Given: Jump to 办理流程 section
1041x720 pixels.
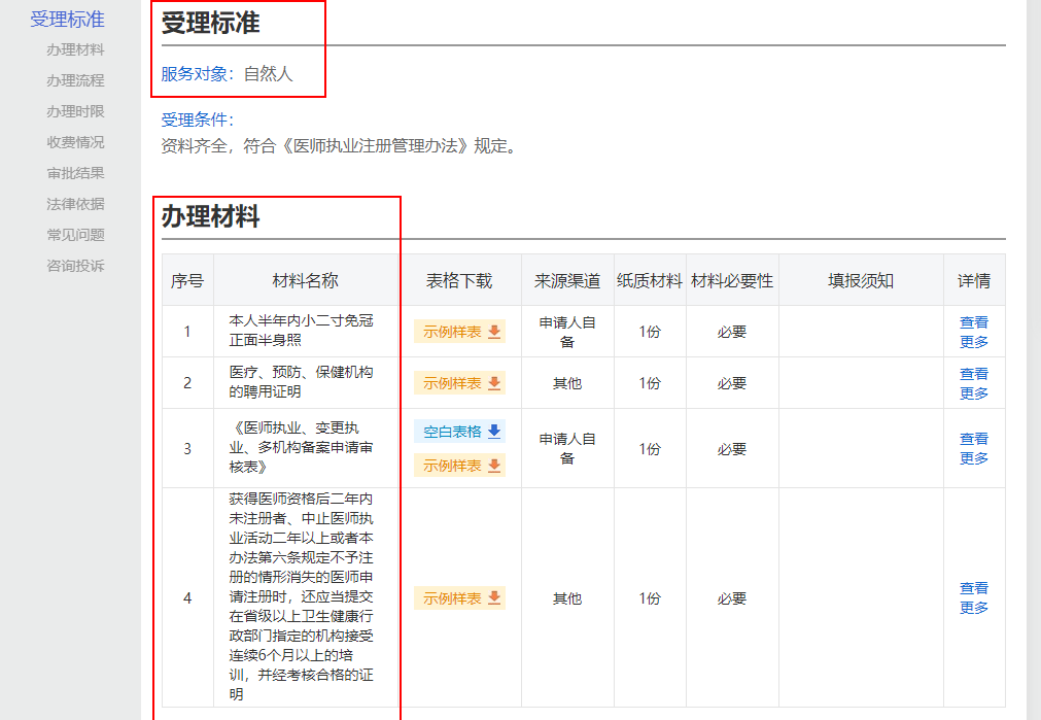Looking at the screenshot, I should tap(75, 81).
